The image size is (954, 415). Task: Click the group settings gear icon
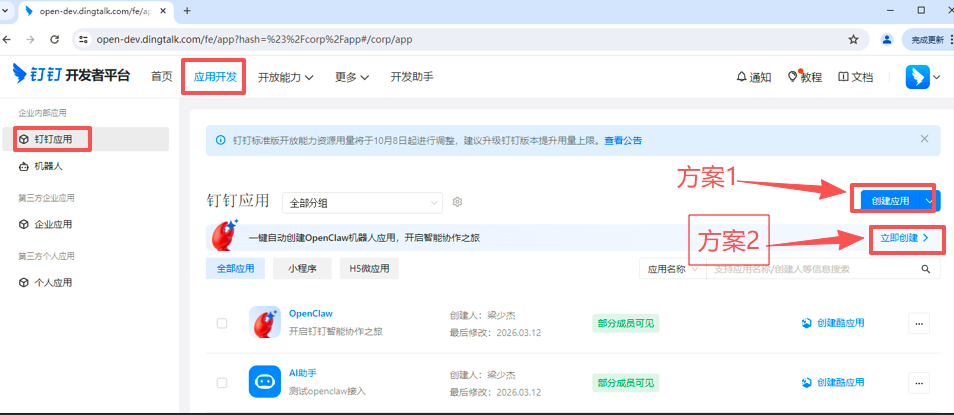(458, 202)
